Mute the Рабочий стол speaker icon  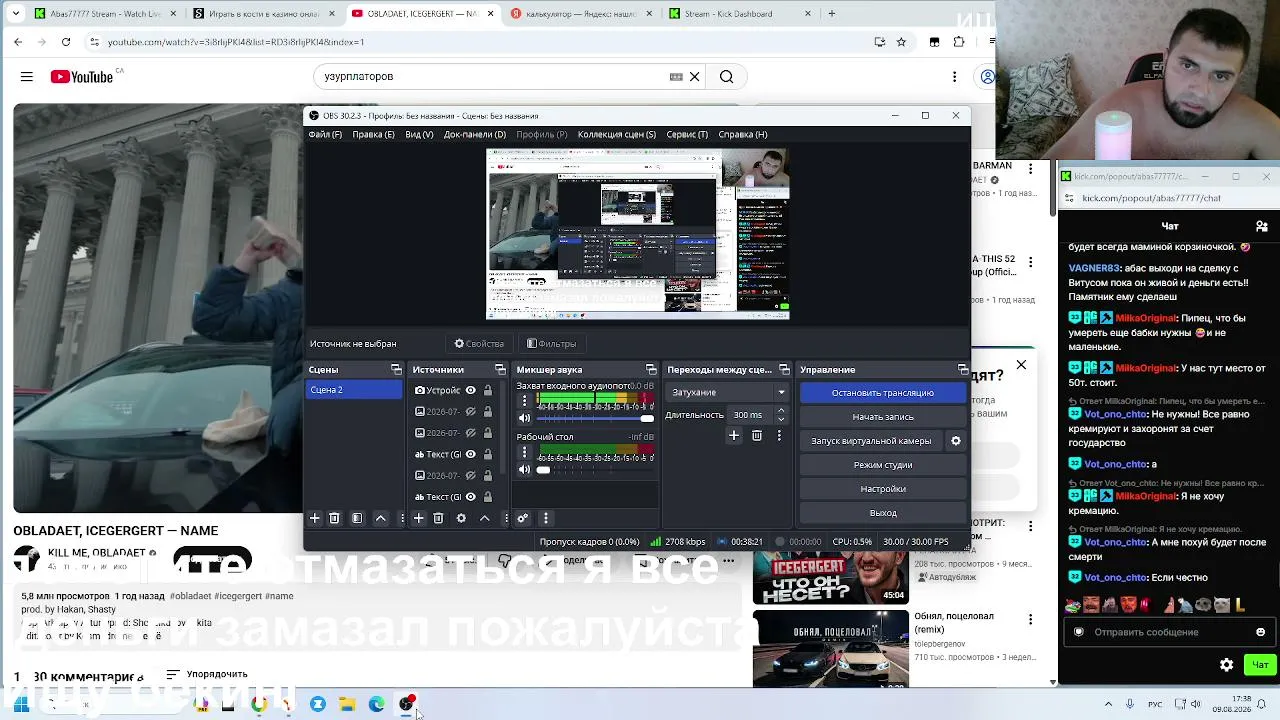pyautogui.click(x=524, y=469)
